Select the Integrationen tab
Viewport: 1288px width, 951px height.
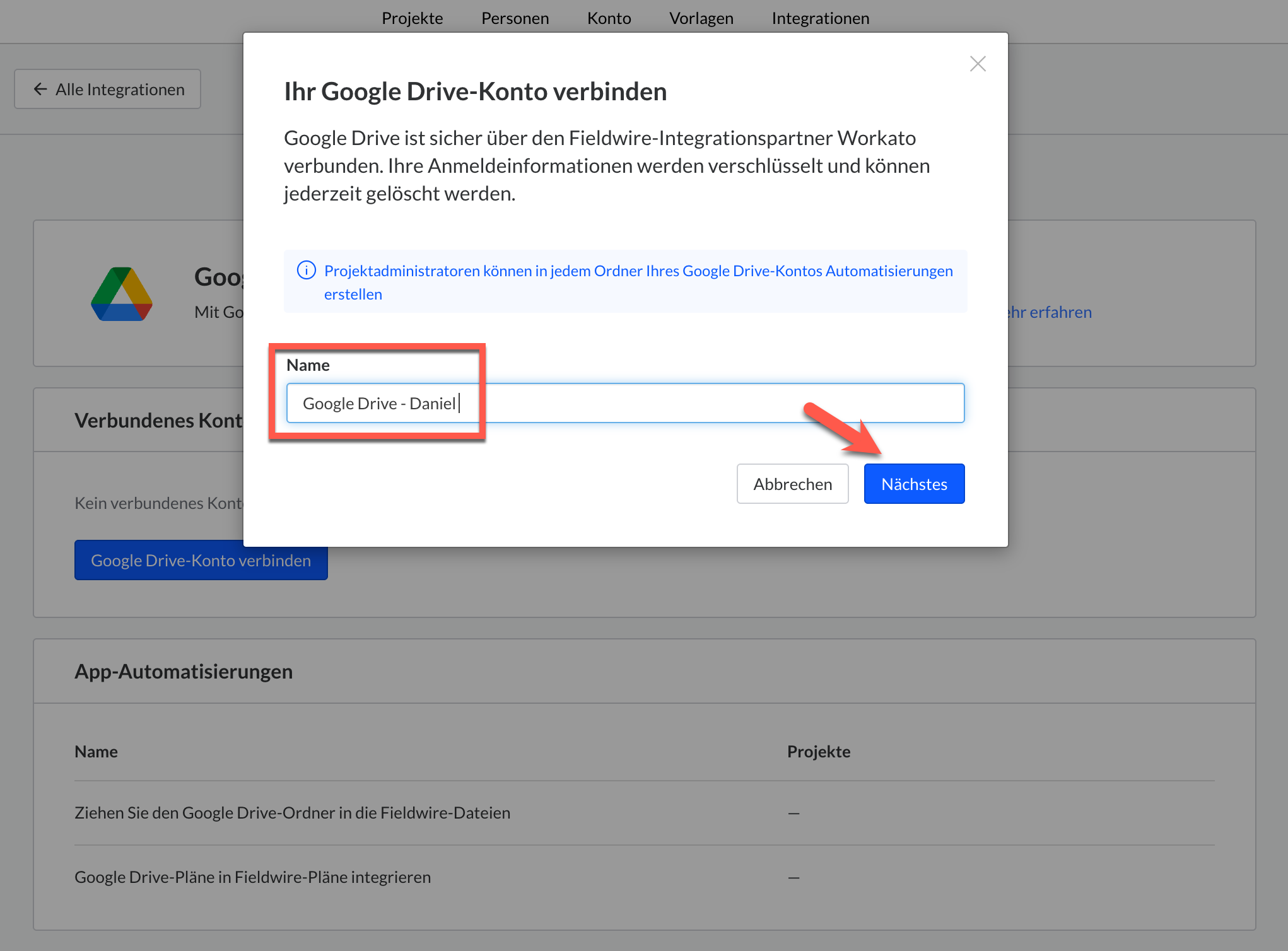pyautogui.click(x=820, y=18)
